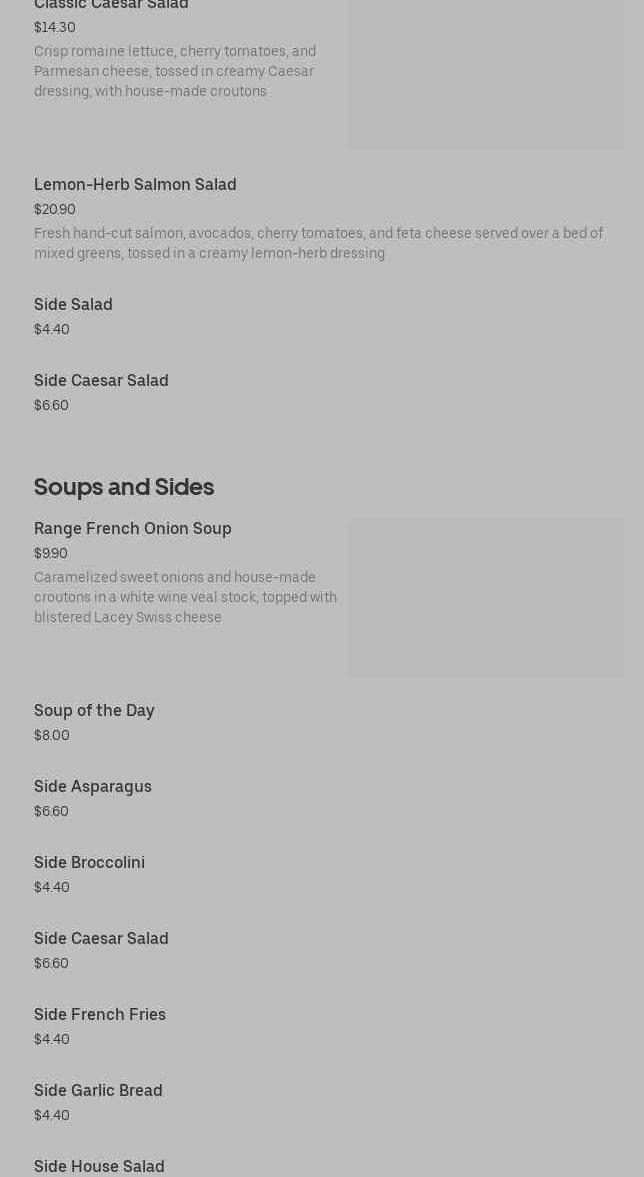Viewport: 644px width, 1177px height.
Task: Open the Lemon-Herb Salmon Salad item
Action: click(x=135, y=185)
